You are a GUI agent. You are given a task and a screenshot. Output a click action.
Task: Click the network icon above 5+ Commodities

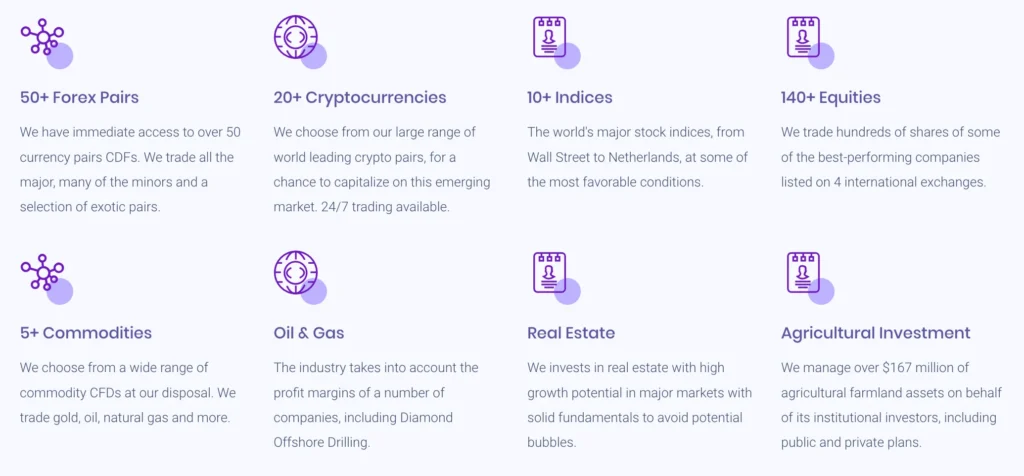pyautogui.click(x=43, y=274)
